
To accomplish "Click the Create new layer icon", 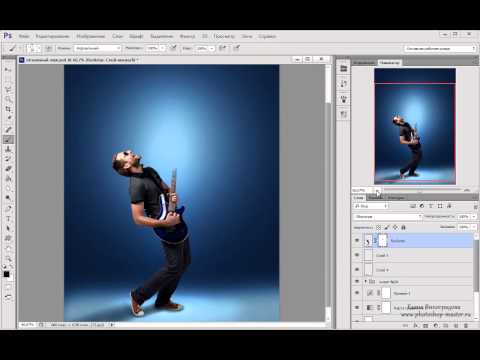I will [x=456, y=325].
